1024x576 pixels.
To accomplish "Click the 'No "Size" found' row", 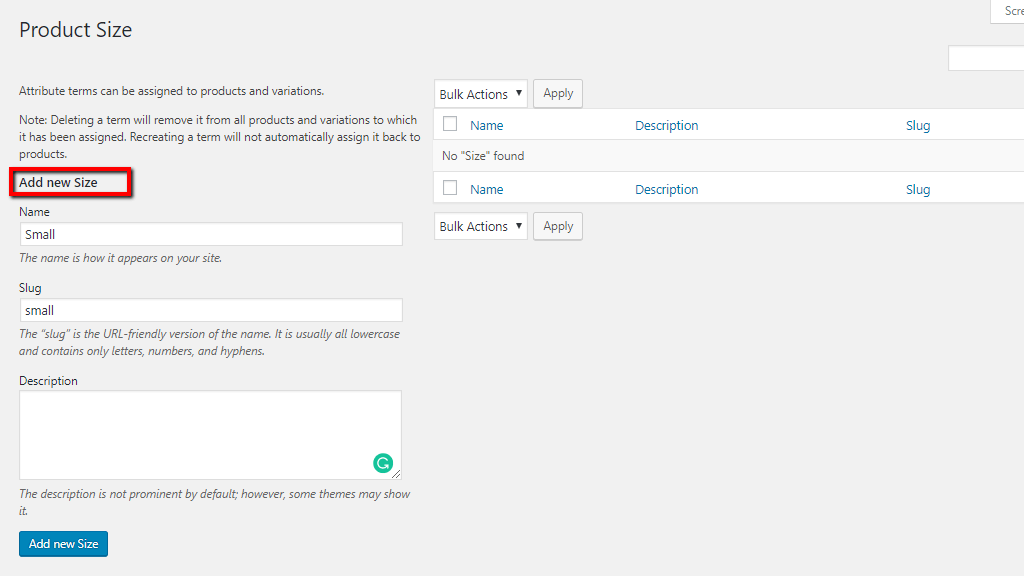I will 729,155.
